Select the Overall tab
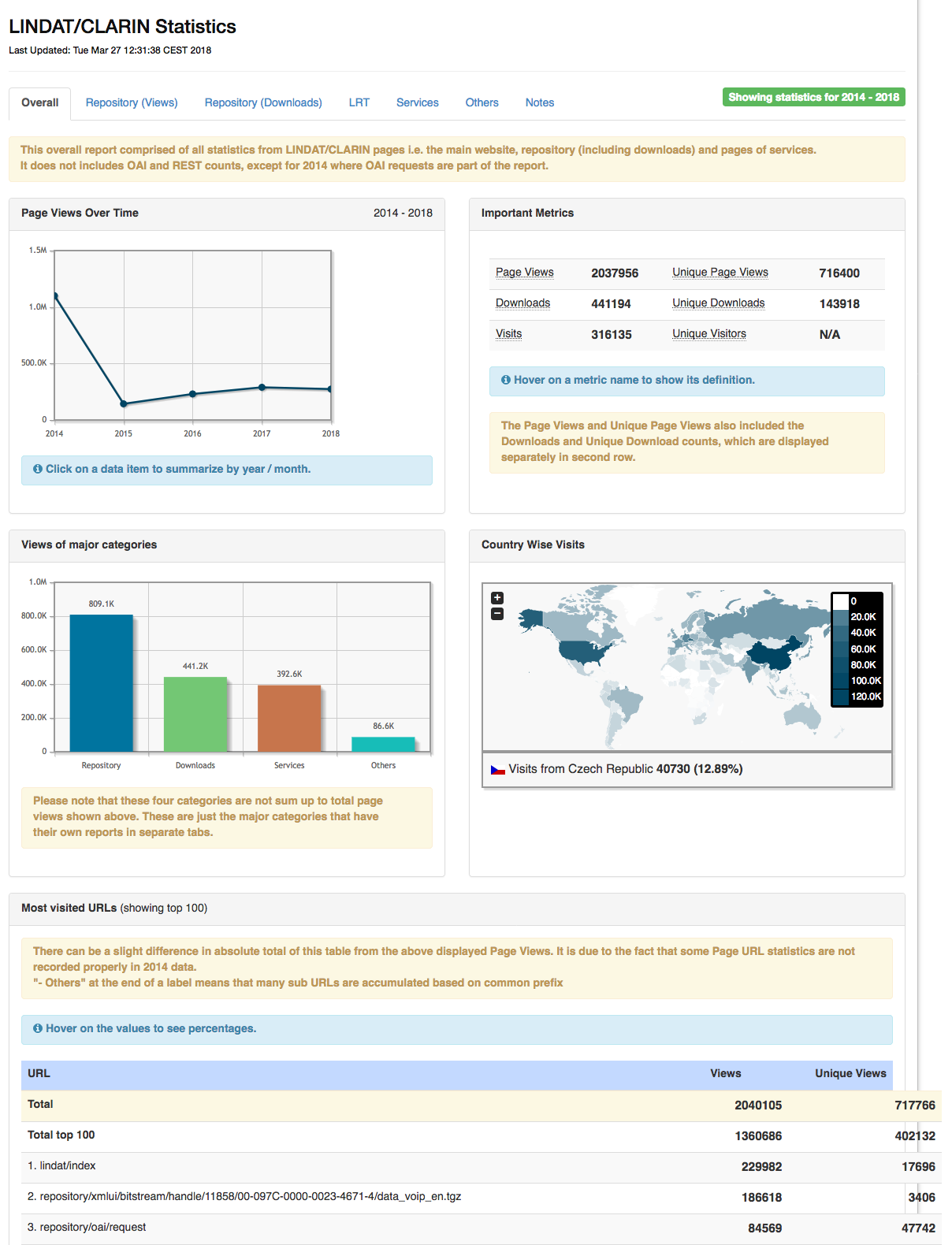The image size is (952, 1245). point(40,103)
